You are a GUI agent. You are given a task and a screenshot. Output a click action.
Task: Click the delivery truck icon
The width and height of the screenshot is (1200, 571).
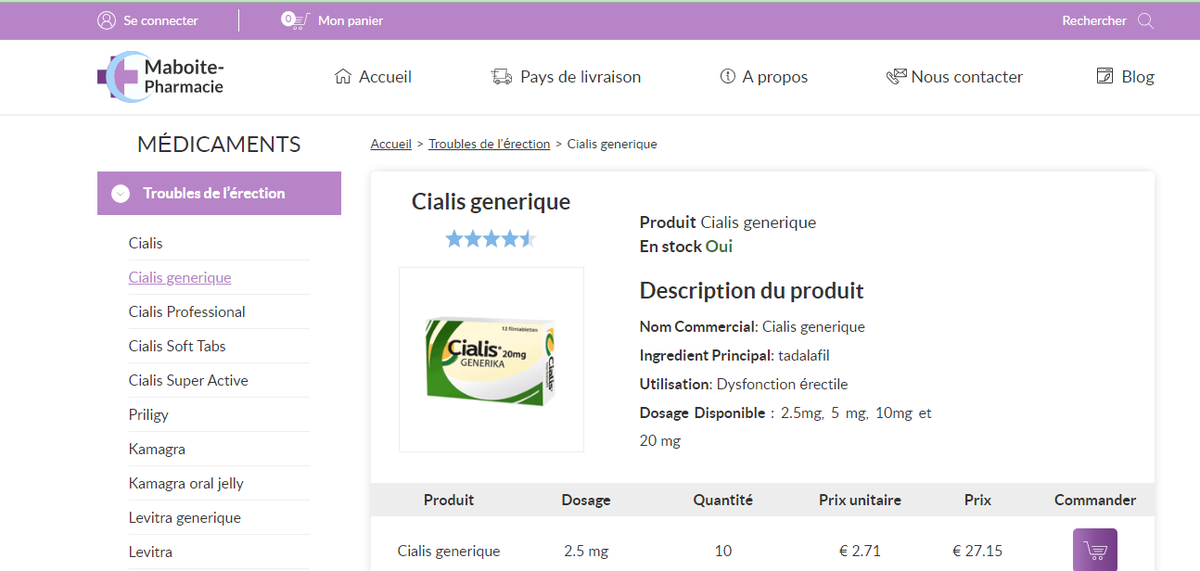point(501,76)
